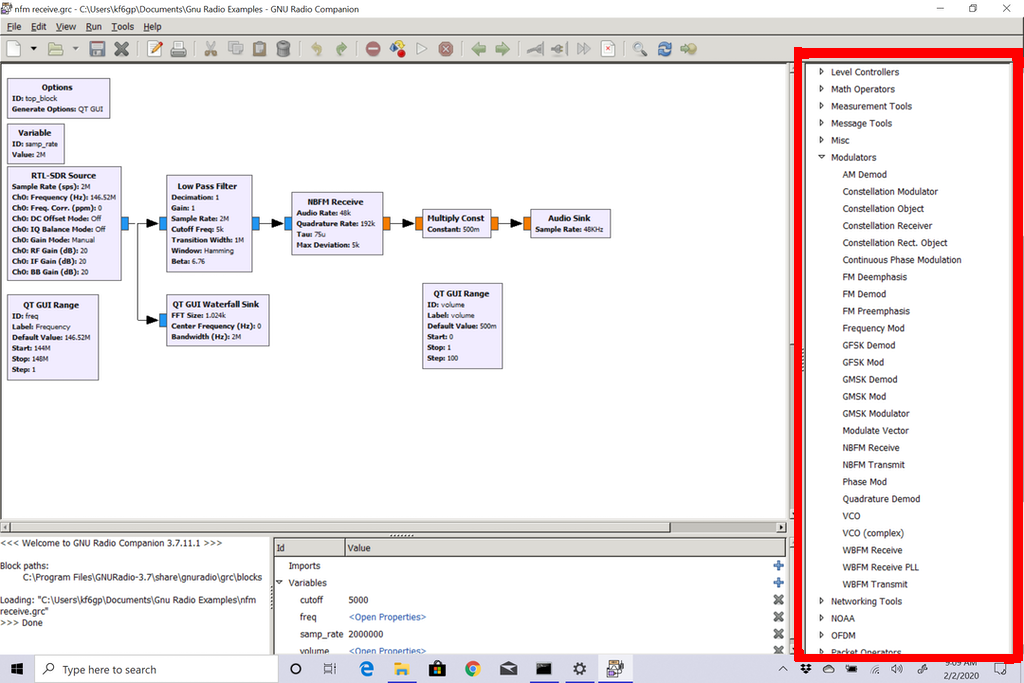Expand the Level Controllers category

[x=822, y=72]
